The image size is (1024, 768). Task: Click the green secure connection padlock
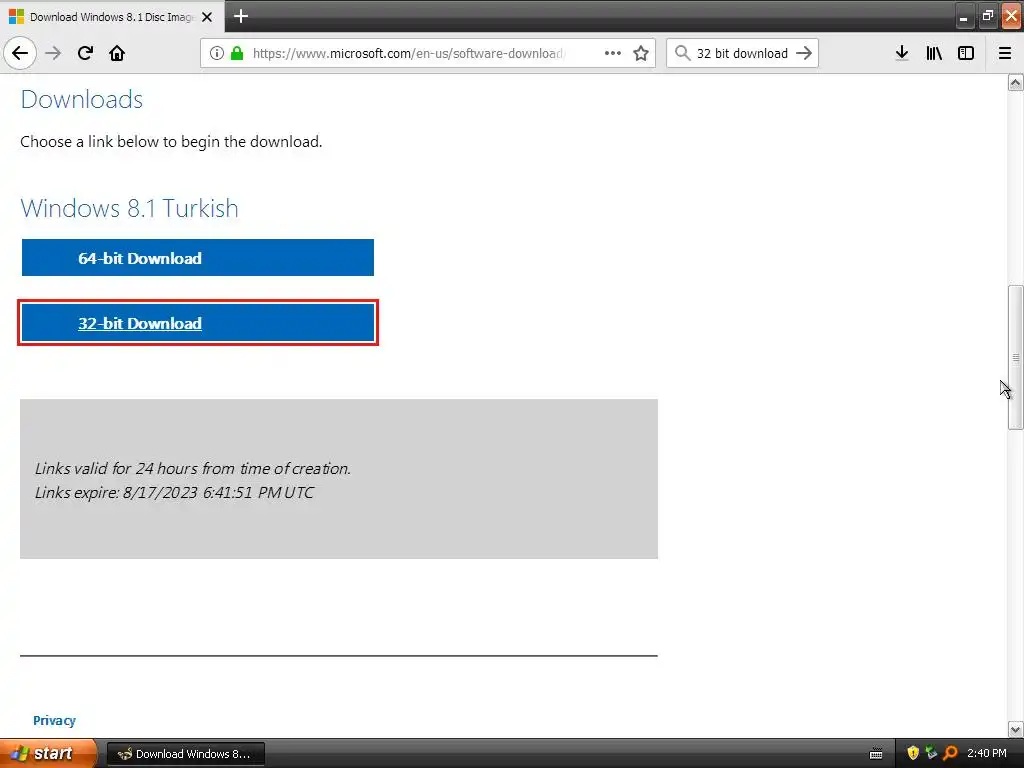coord(237,53)
